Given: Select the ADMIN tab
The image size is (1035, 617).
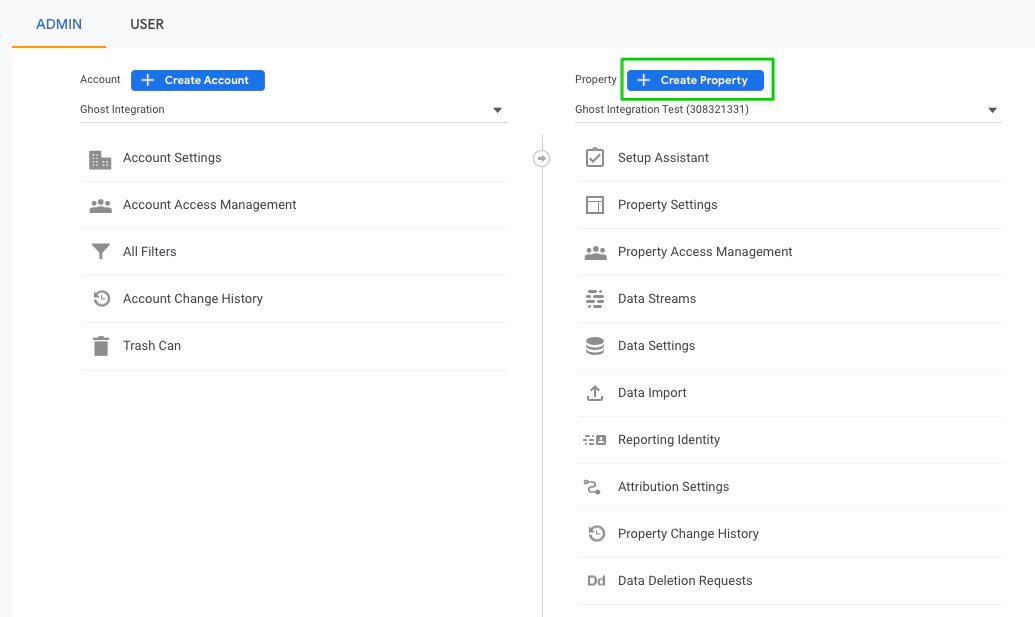Looking at the screenshot, I should click(59, 24).
